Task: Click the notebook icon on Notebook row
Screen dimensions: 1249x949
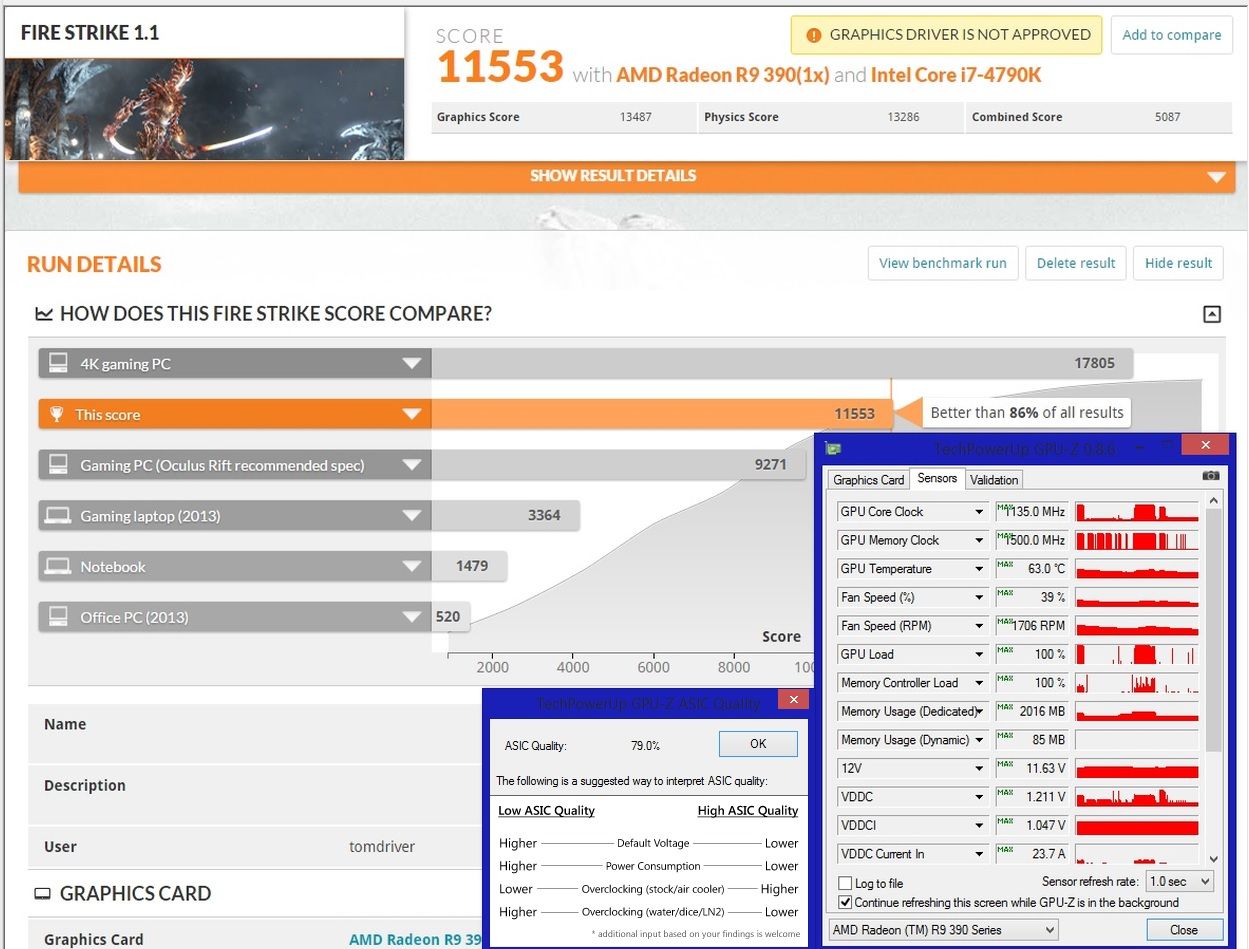Action: (x=58, y=566)
